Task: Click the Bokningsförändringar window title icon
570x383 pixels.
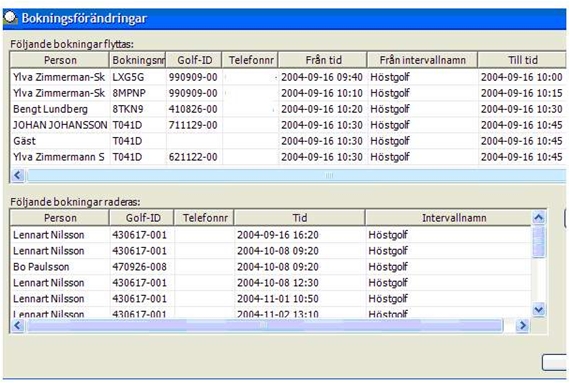Action: coord(10,18)
